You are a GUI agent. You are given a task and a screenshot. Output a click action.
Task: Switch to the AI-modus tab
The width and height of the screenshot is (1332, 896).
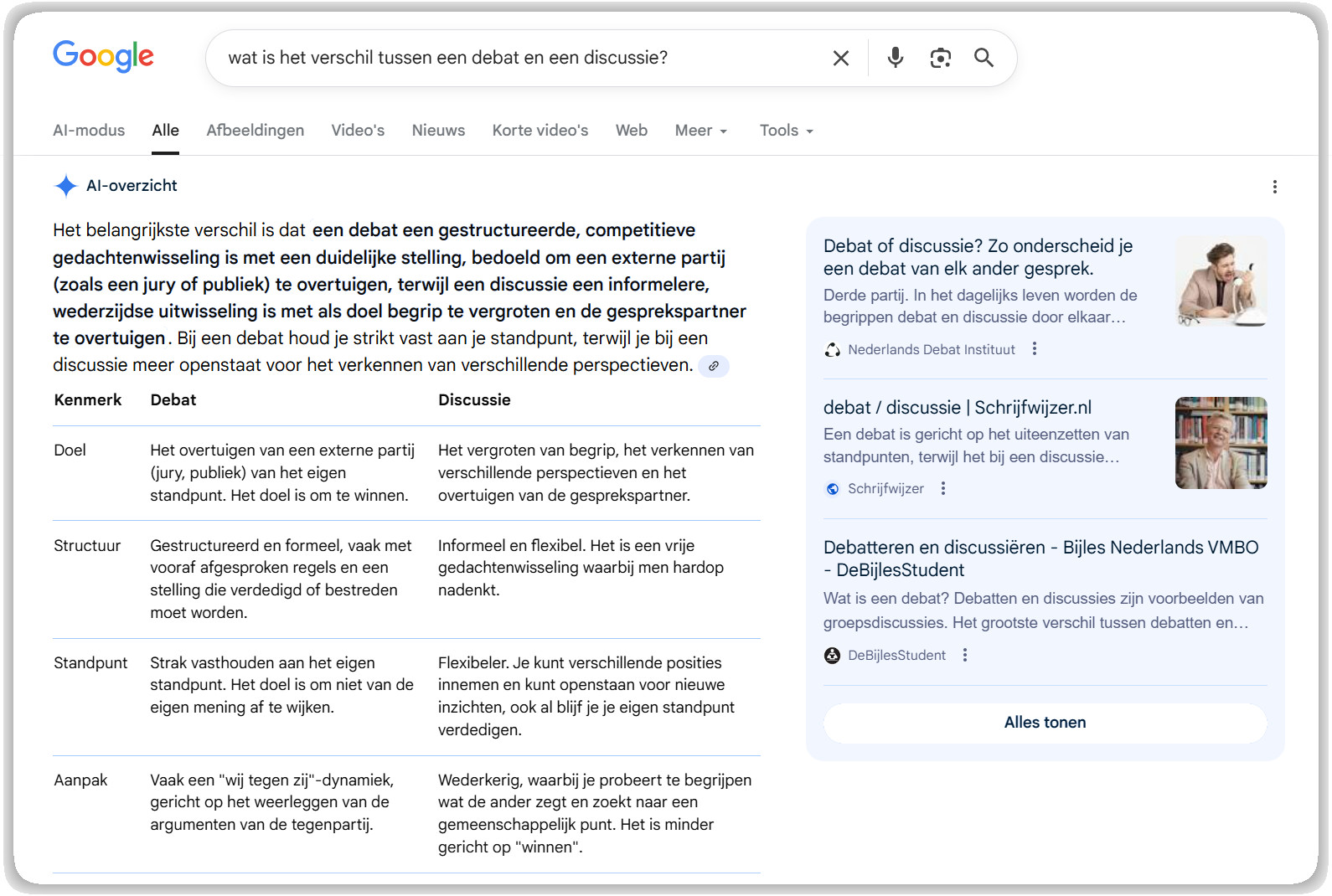pyautogui.click(x=89, y=131)
